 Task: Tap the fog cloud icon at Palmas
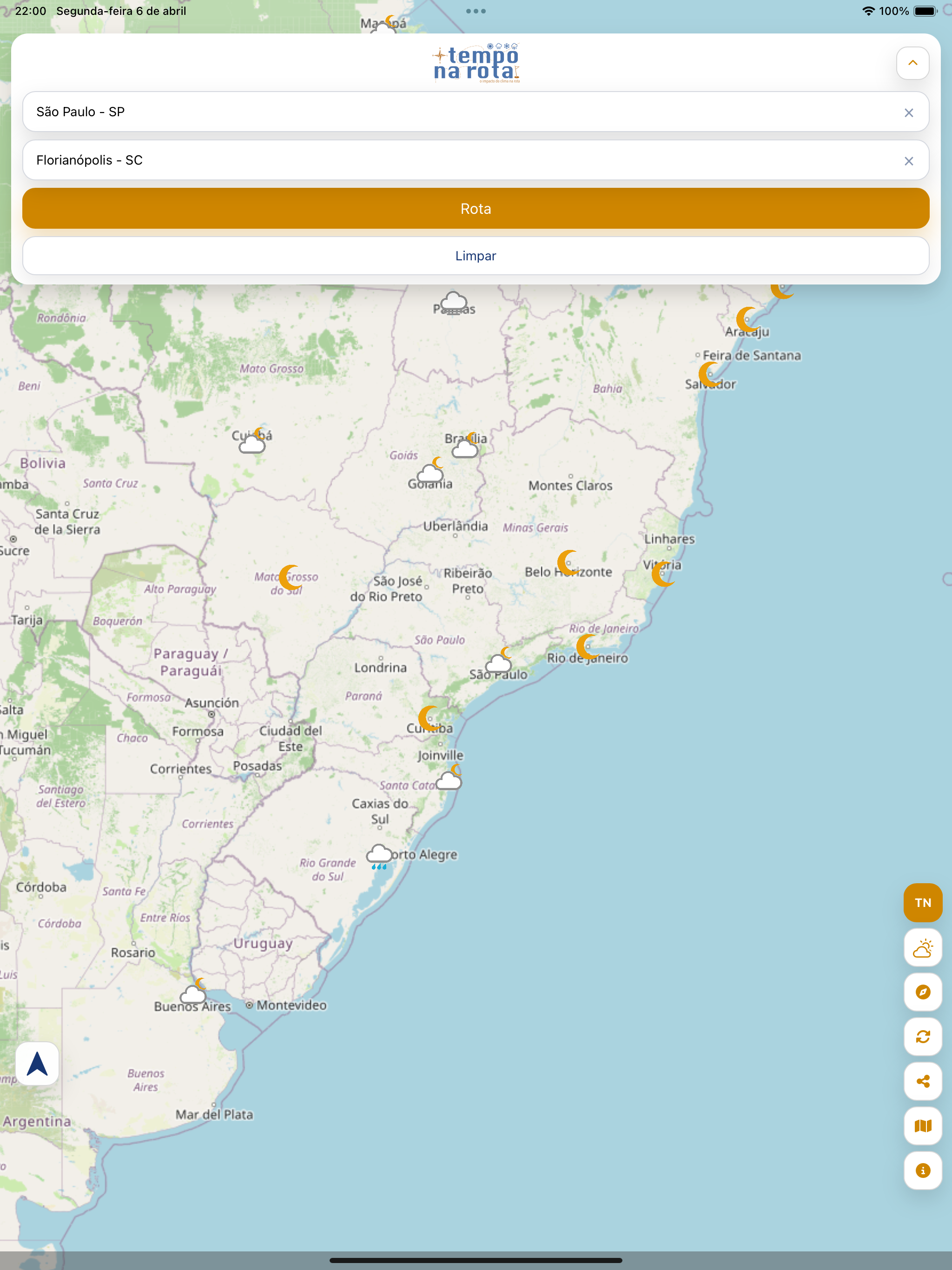(x=454, y=303)
